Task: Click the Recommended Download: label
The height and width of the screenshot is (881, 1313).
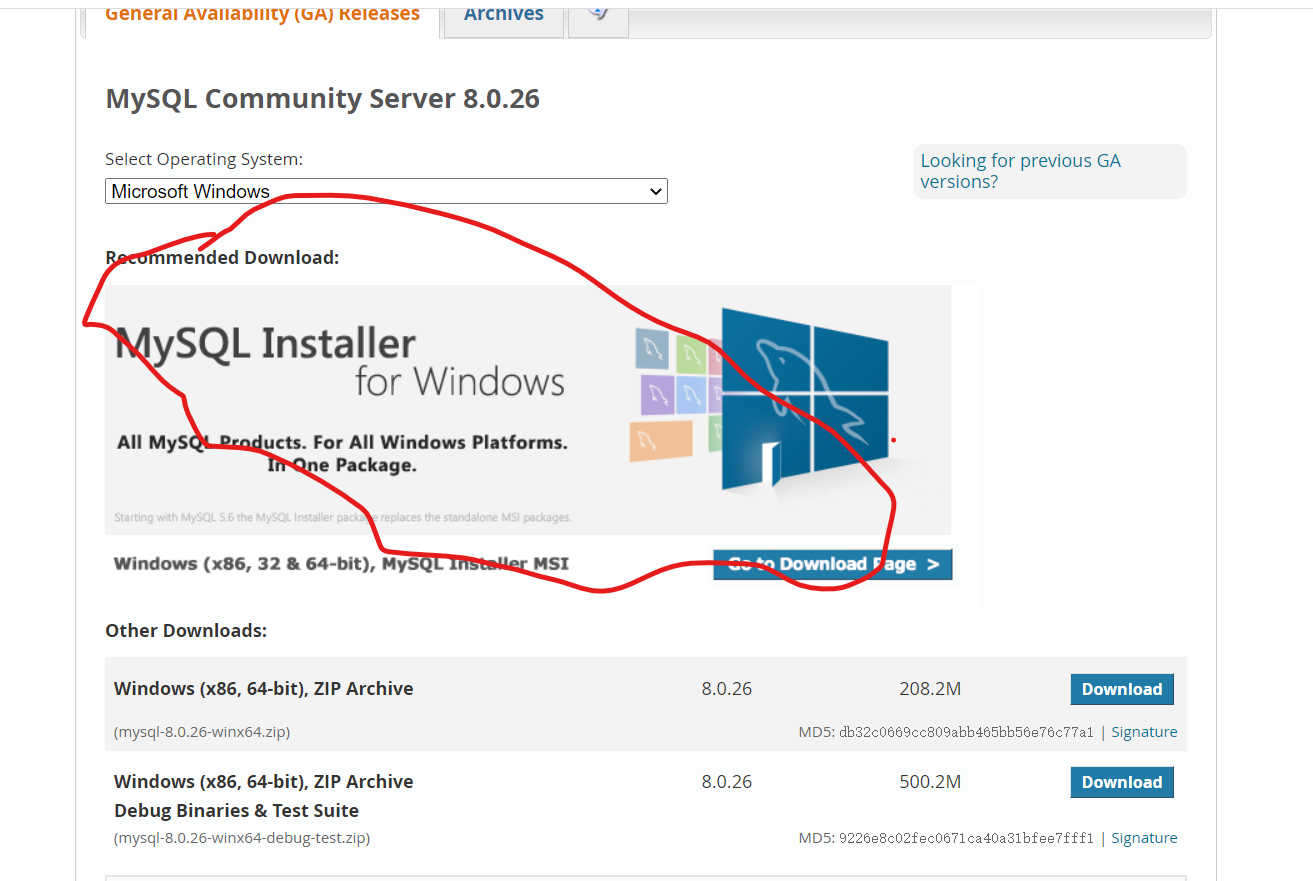Action: tap(222, 258)
